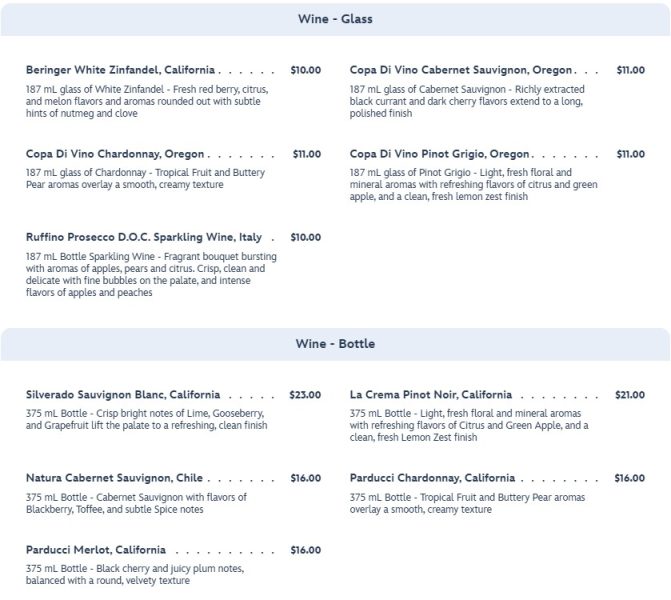Collapse the Wine - Bottle section header
The width and height of the screenshot is (671, 600).
point(335,344)
